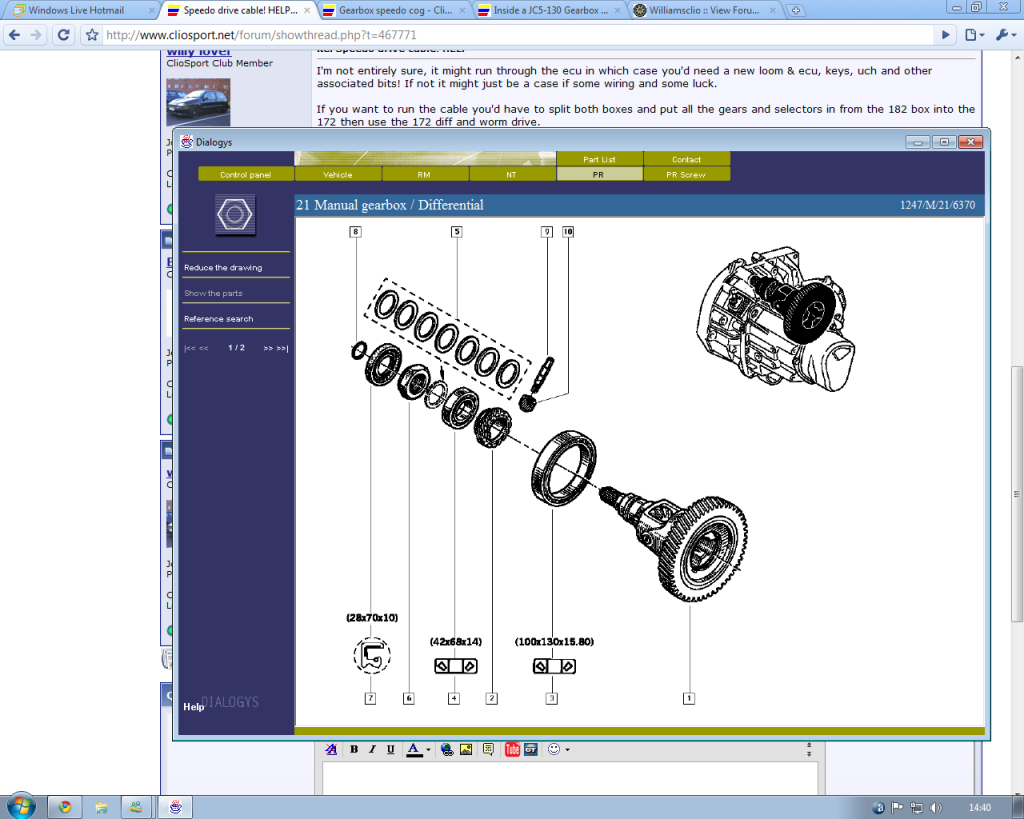Click the Bold formatting icon in editor
1024x819 pixels.
tap(354, 749)
